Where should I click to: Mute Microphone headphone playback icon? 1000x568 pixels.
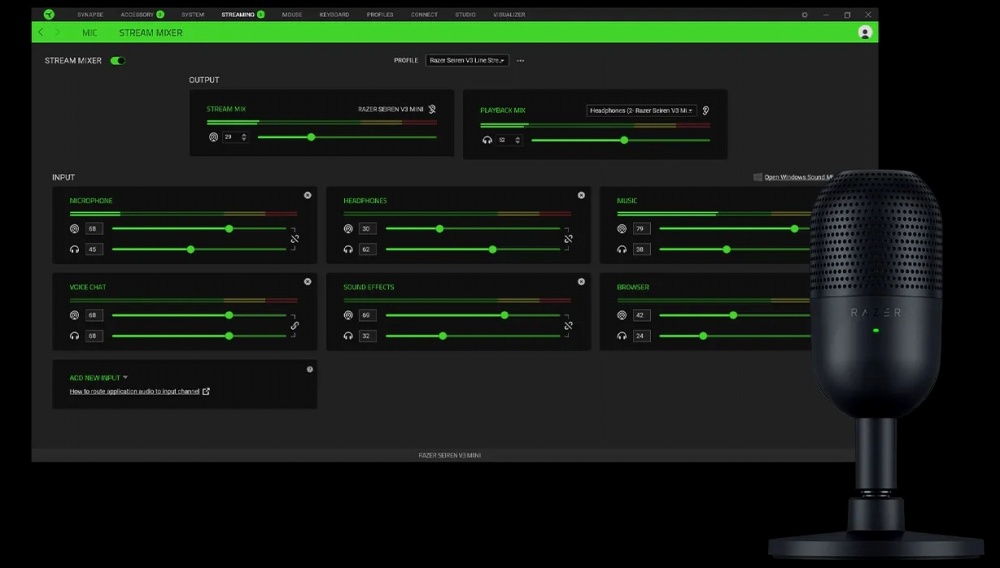(75, 249)
